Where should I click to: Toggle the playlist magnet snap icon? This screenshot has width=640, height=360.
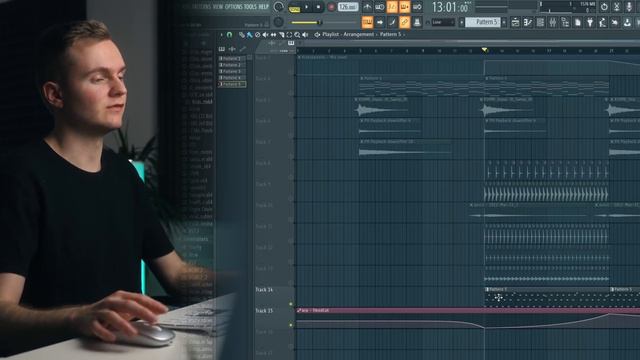(229, 35)
